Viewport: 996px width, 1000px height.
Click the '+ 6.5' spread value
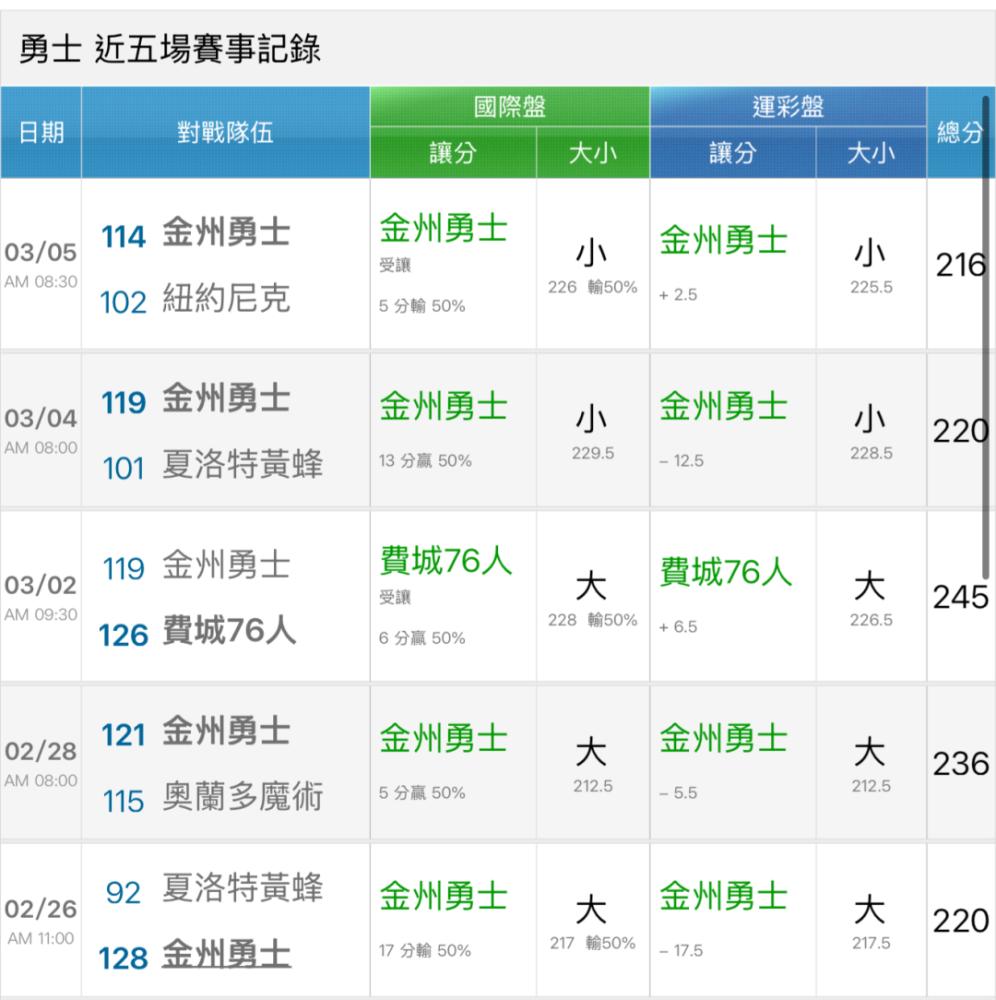678,627
